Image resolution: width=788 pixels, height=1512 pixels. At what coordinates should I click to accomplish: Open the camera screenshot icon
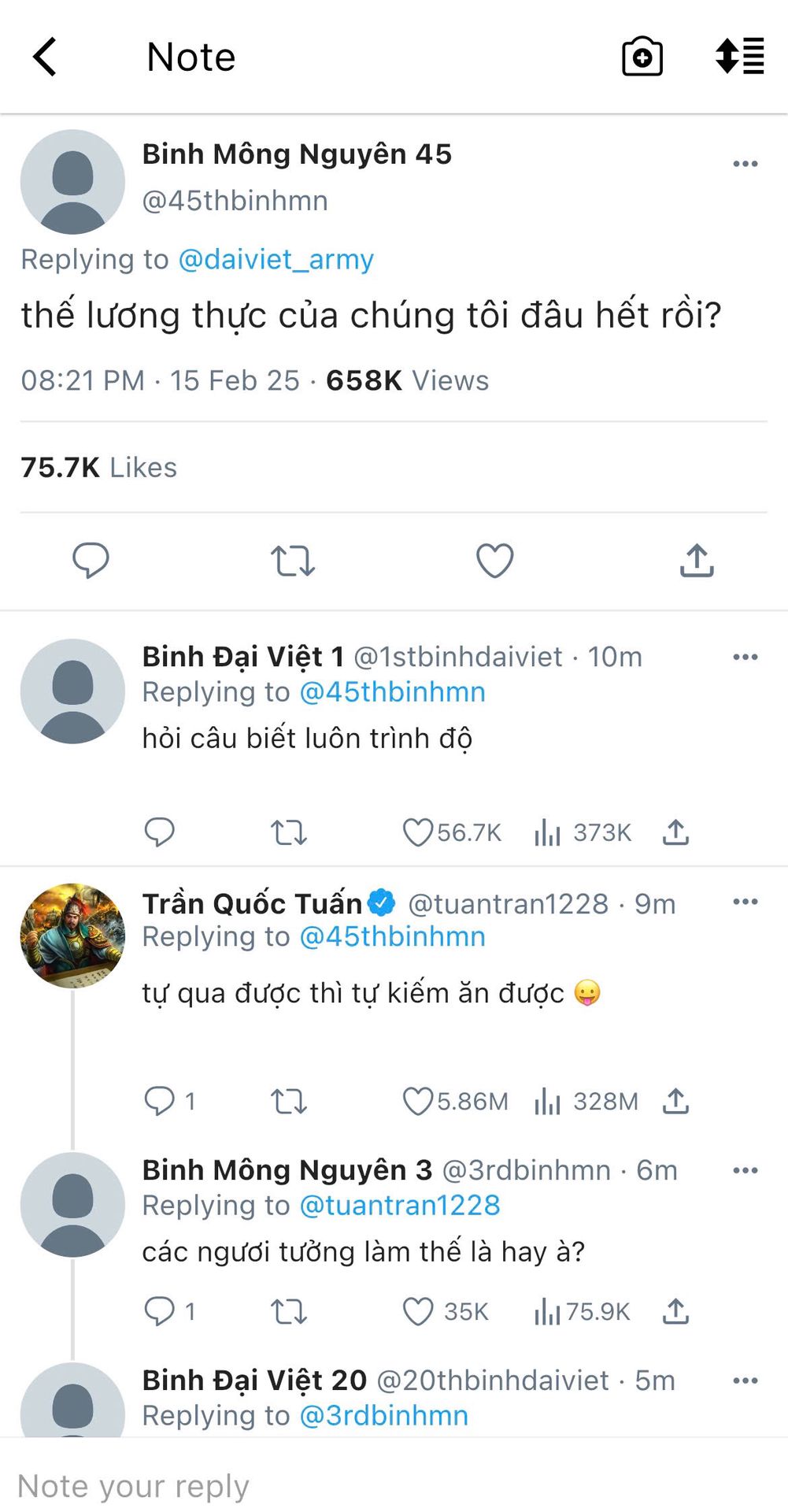tap(642, 57)
